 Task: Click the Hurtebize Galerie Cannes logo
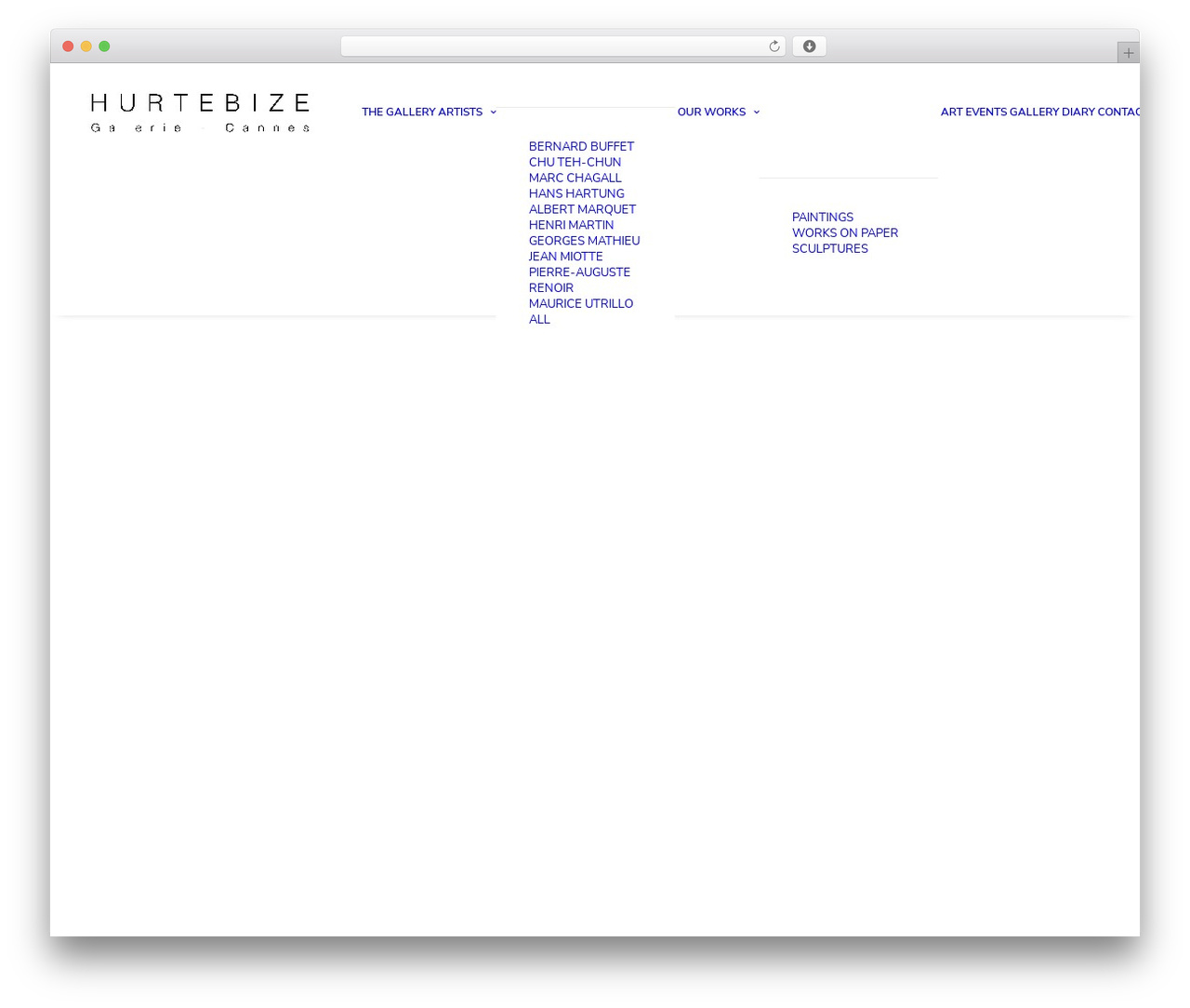coord(200,113)
